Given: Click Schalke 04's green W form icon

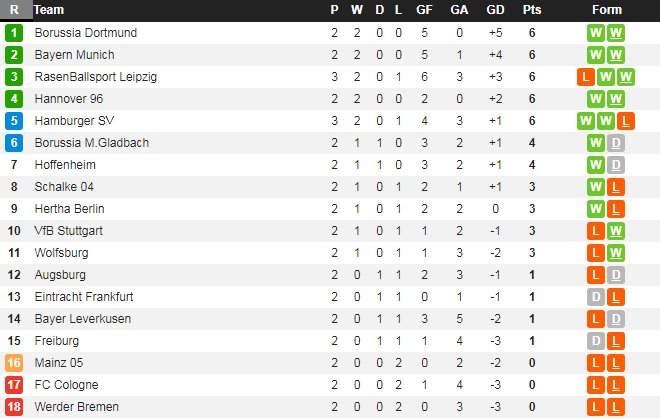Looking at the screenshot, I should coord(597,187).
